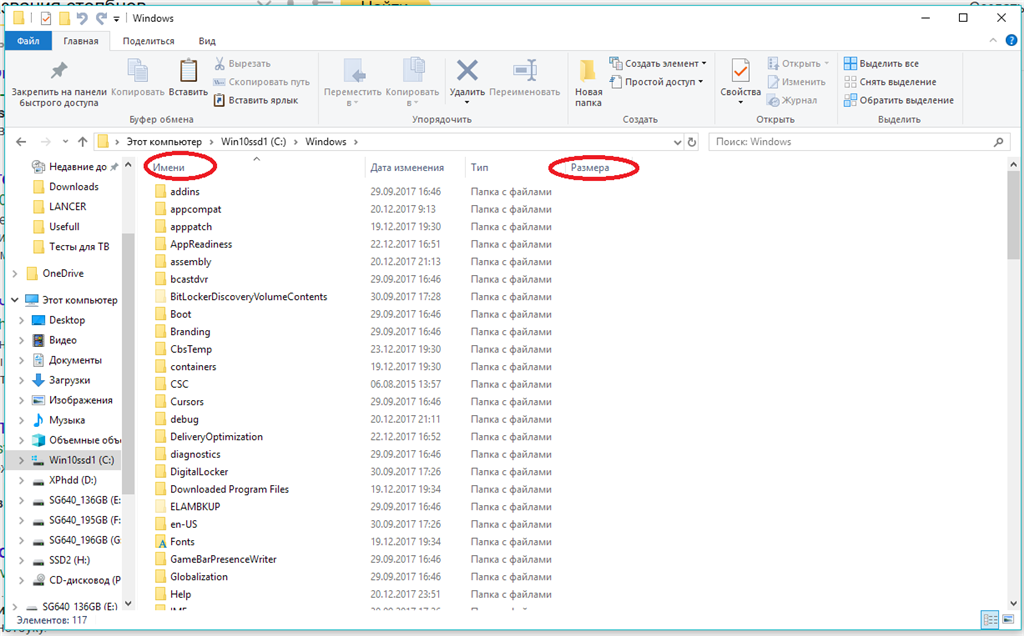Open recent locations dropdown arrow
The image size is (1024, 636).
pos(65,142)
